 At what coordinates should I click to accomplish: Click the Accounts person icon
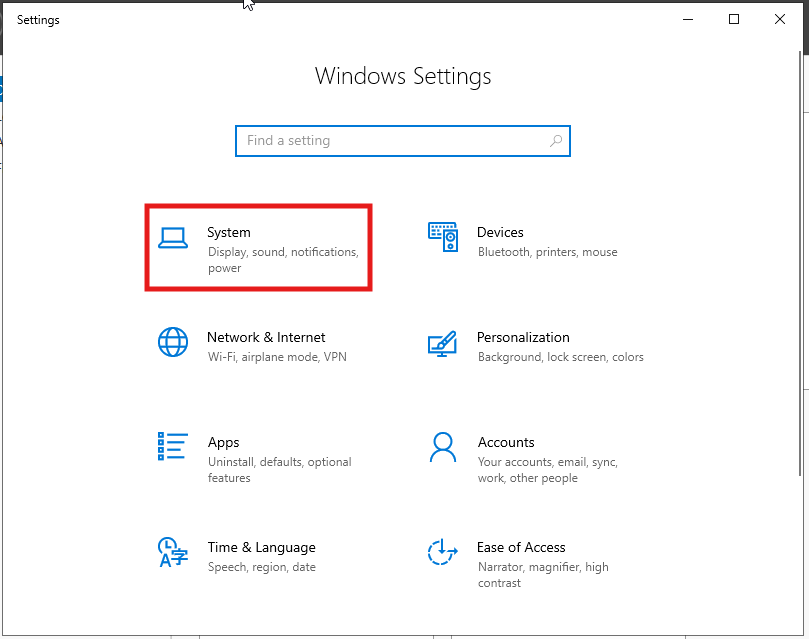click(x=443, y=447)
